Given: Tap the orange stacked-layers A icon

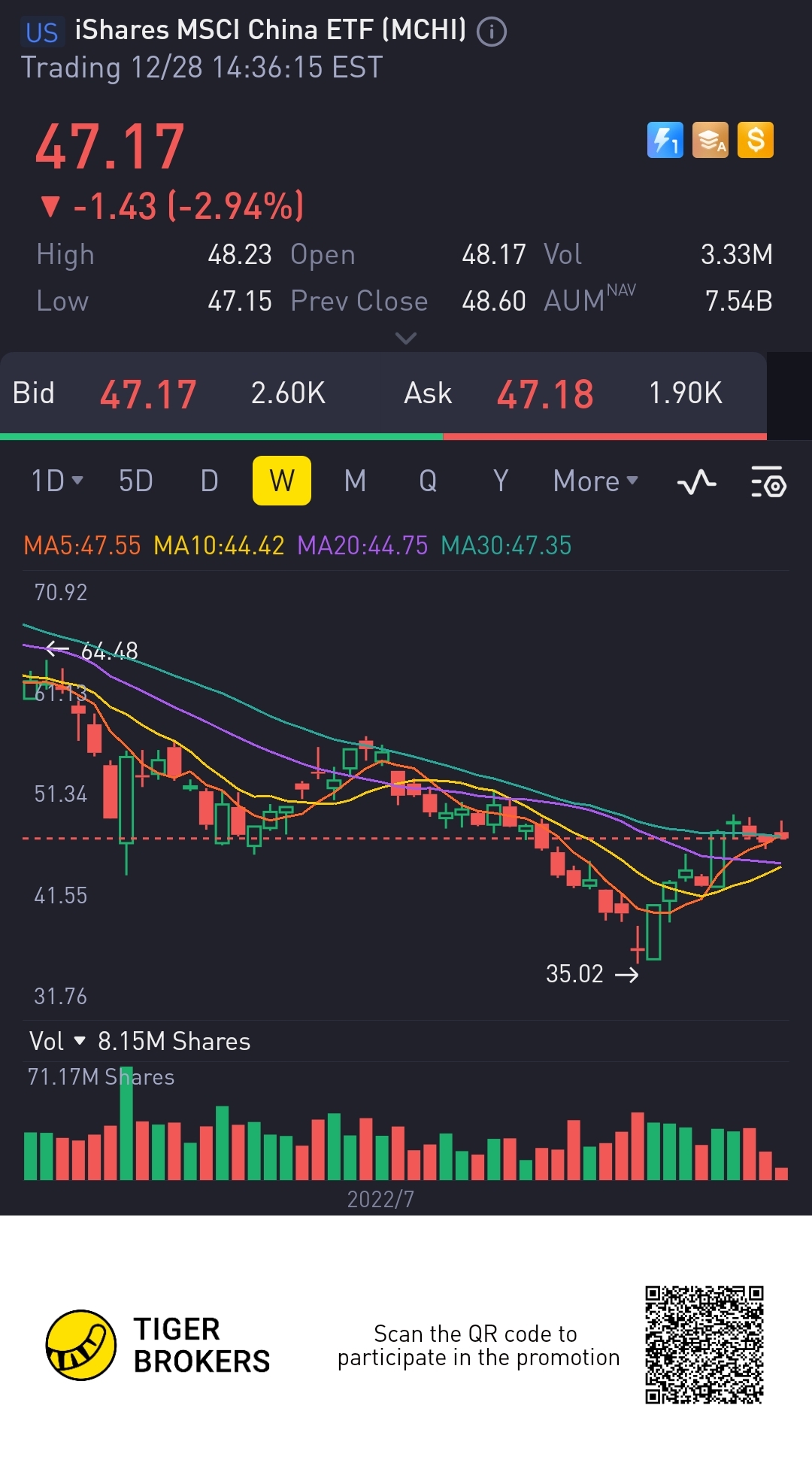Looking at the screenshot, I should (710, 140).
